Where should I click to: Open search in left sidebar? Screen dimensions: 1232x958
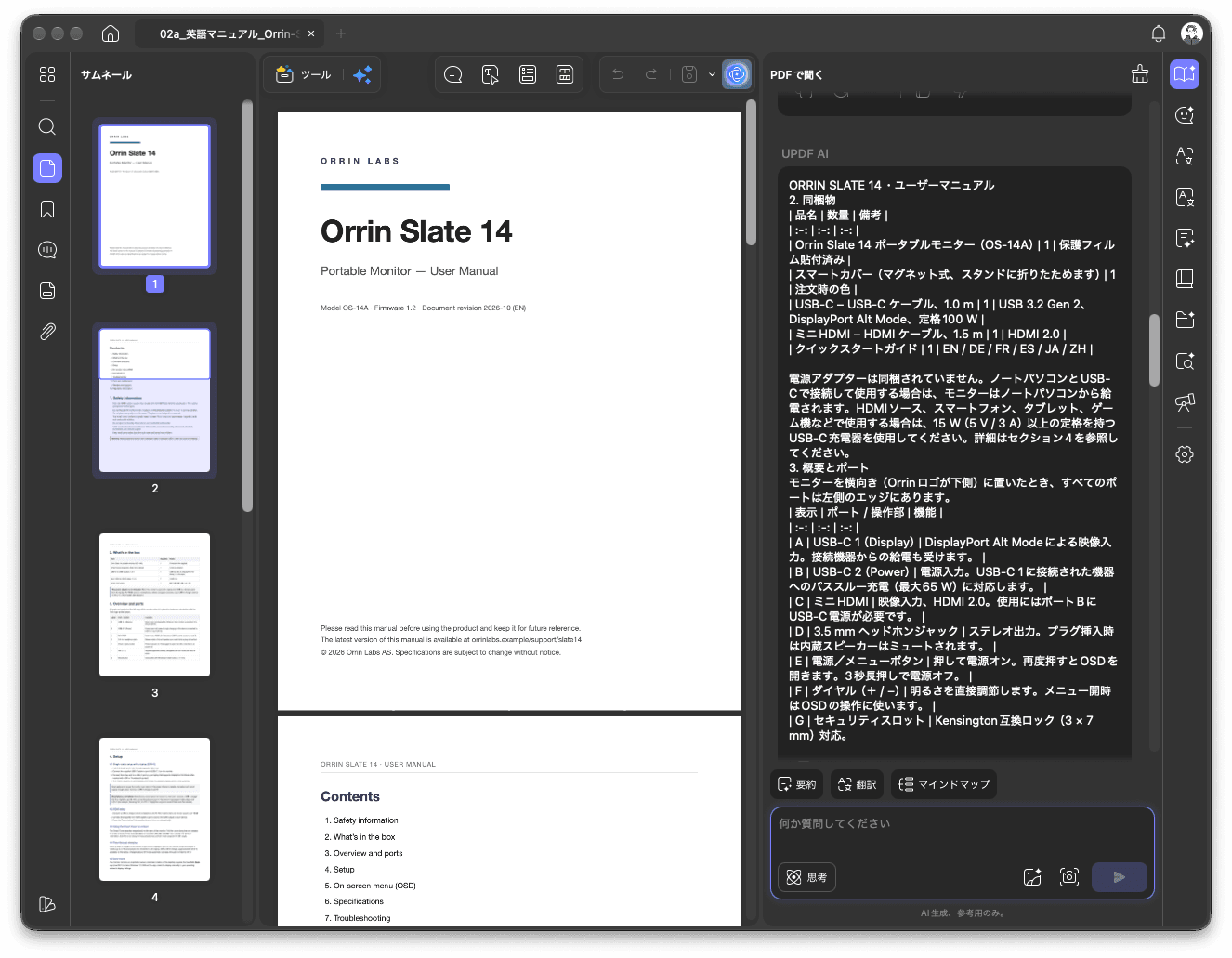[x=47, y=126]
